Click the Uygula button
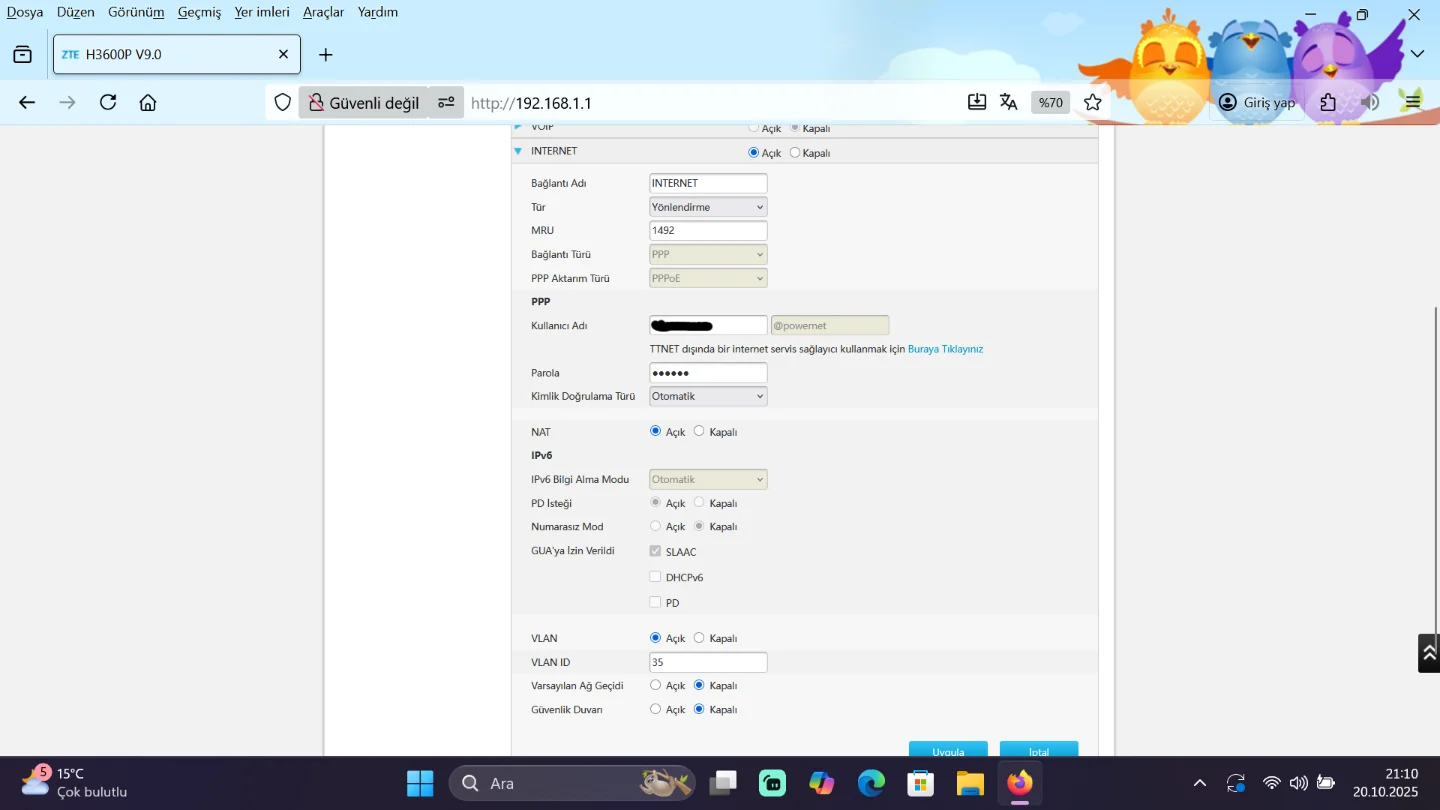 (948, 750)
